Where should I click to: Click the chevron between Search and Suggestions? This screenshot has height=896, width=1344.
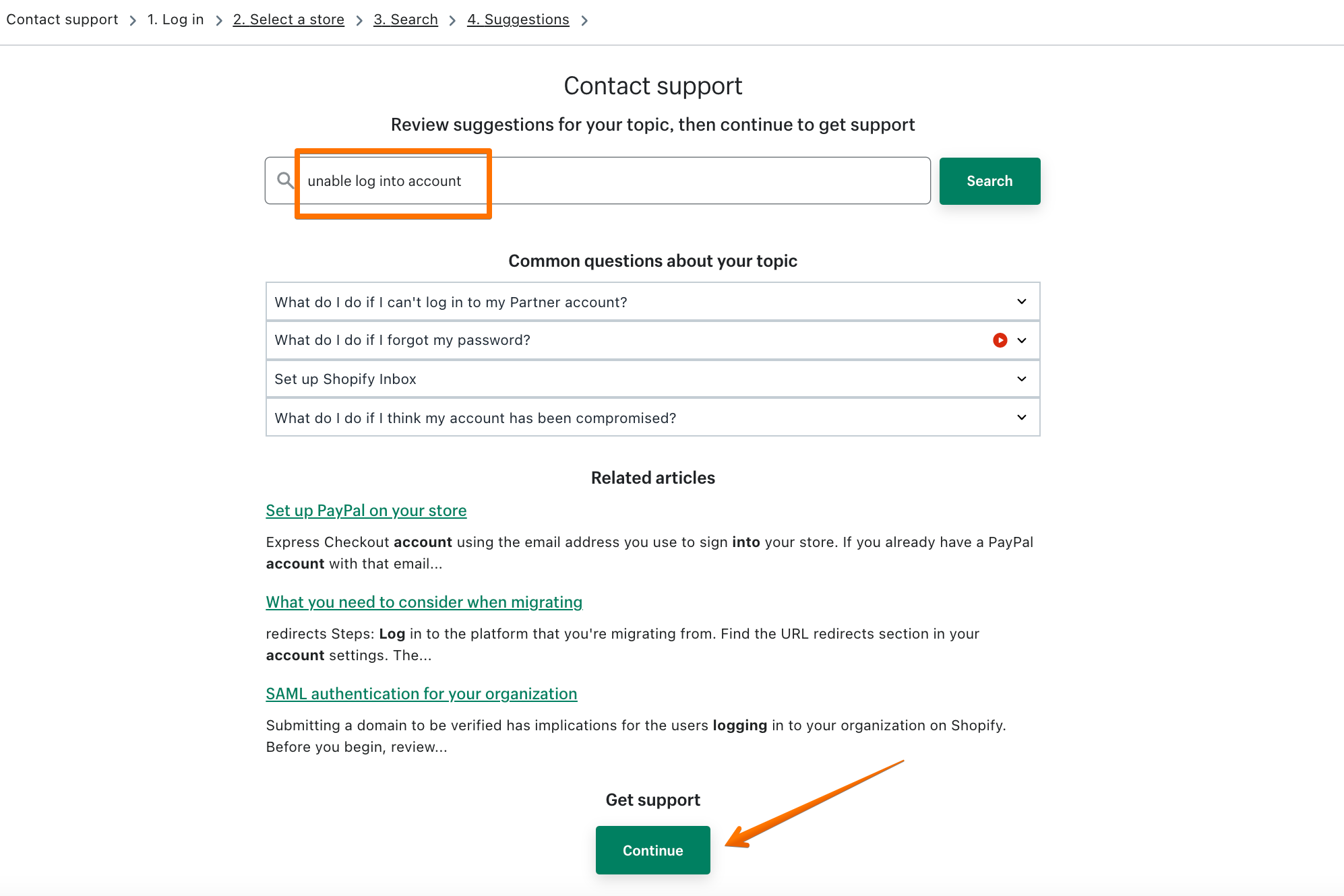tap(452, 20)
